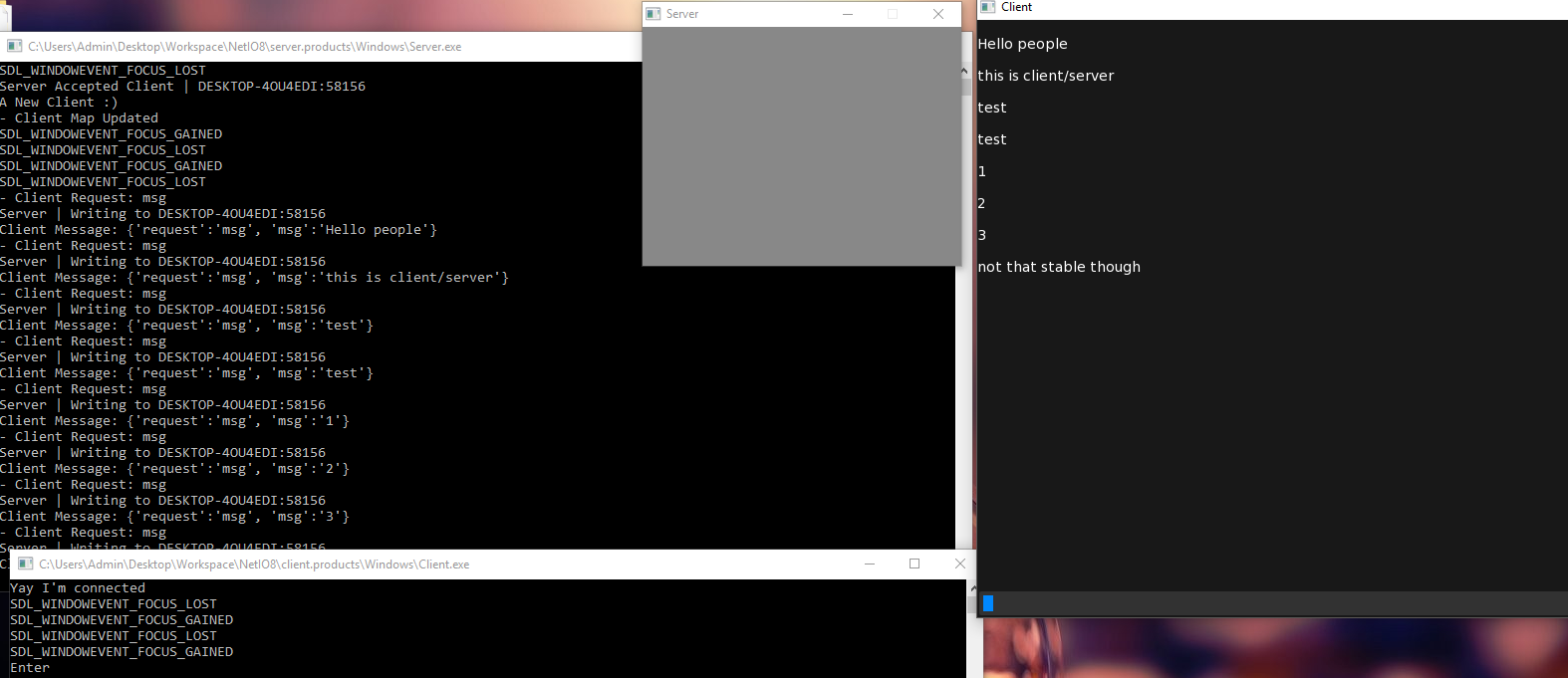Click the Server.exe console title bar icon

pos(14,47)
